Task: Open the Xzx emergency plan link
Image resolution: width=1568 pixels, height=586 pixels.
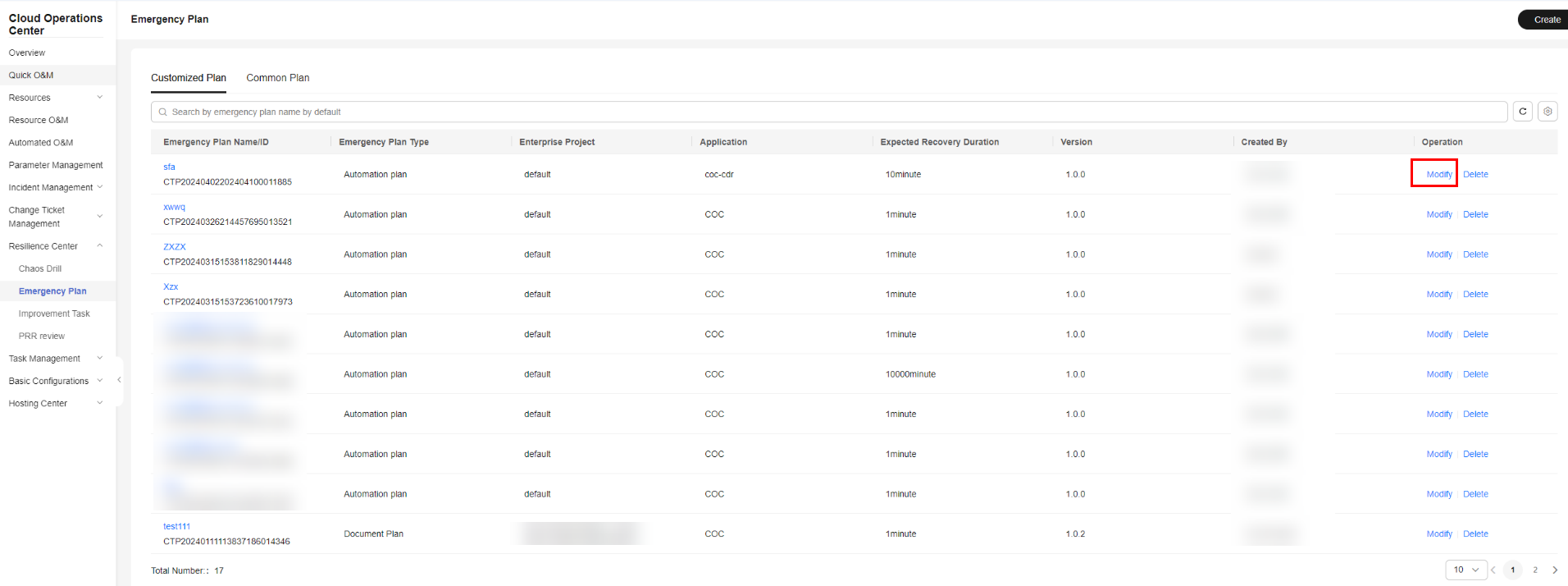Action: [x=171, y=286]
